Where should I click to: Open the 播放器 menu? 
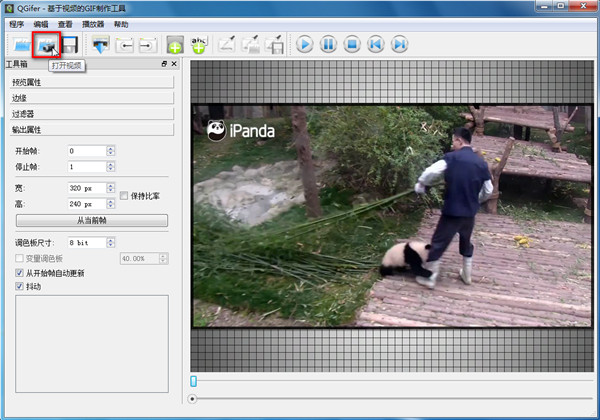point(93,23)
